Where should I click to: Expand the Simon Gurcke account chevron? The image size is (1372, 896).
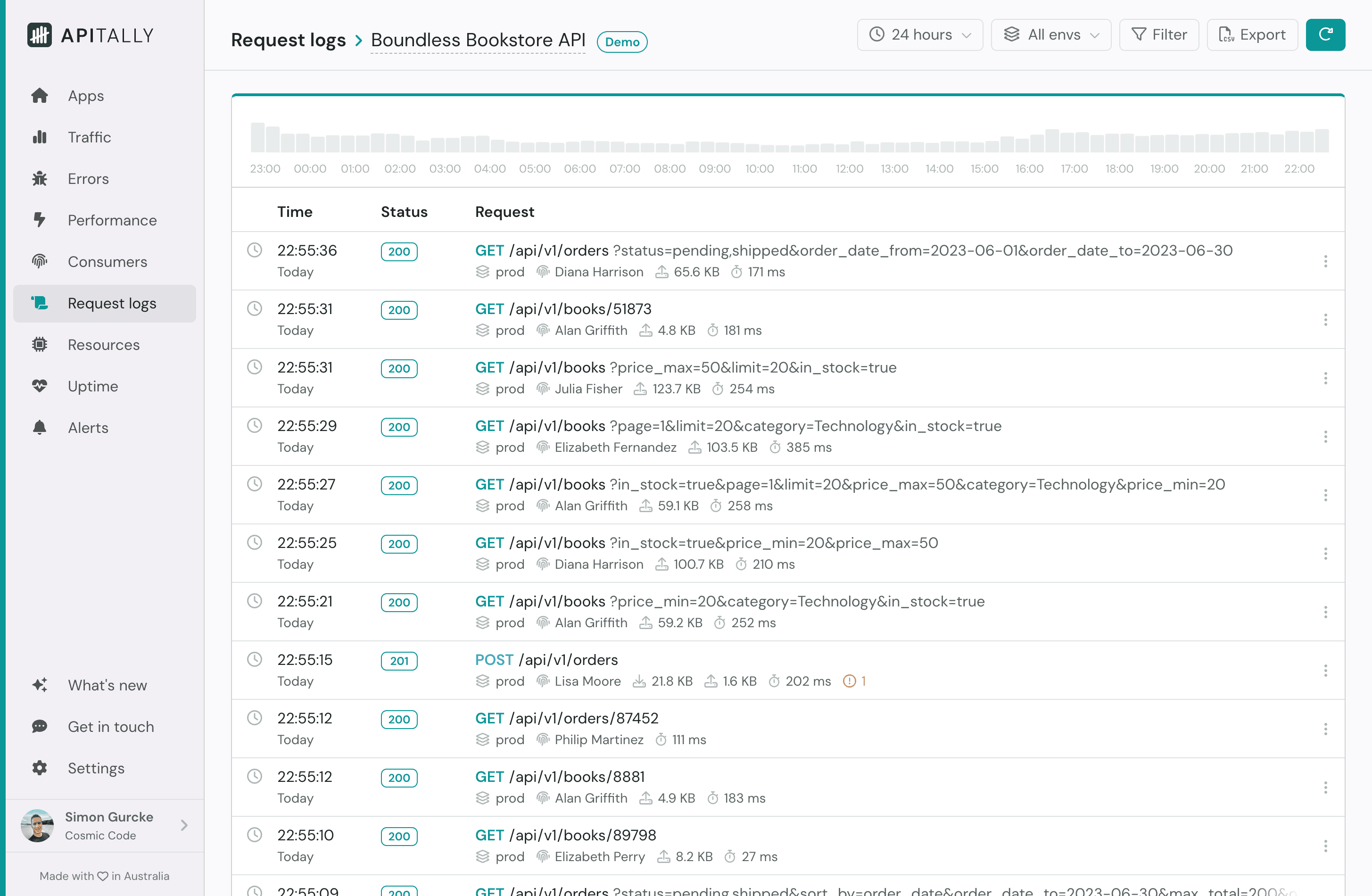coord(184,826)
